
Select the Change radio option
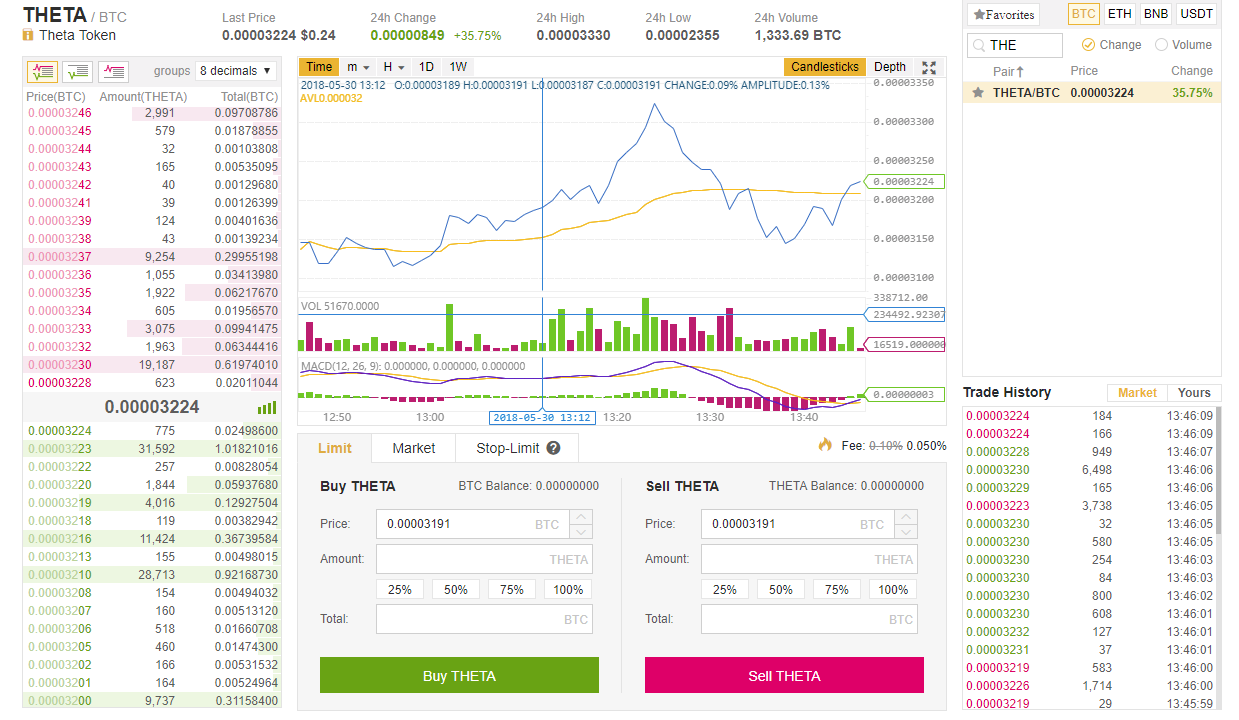(1111, 45)
